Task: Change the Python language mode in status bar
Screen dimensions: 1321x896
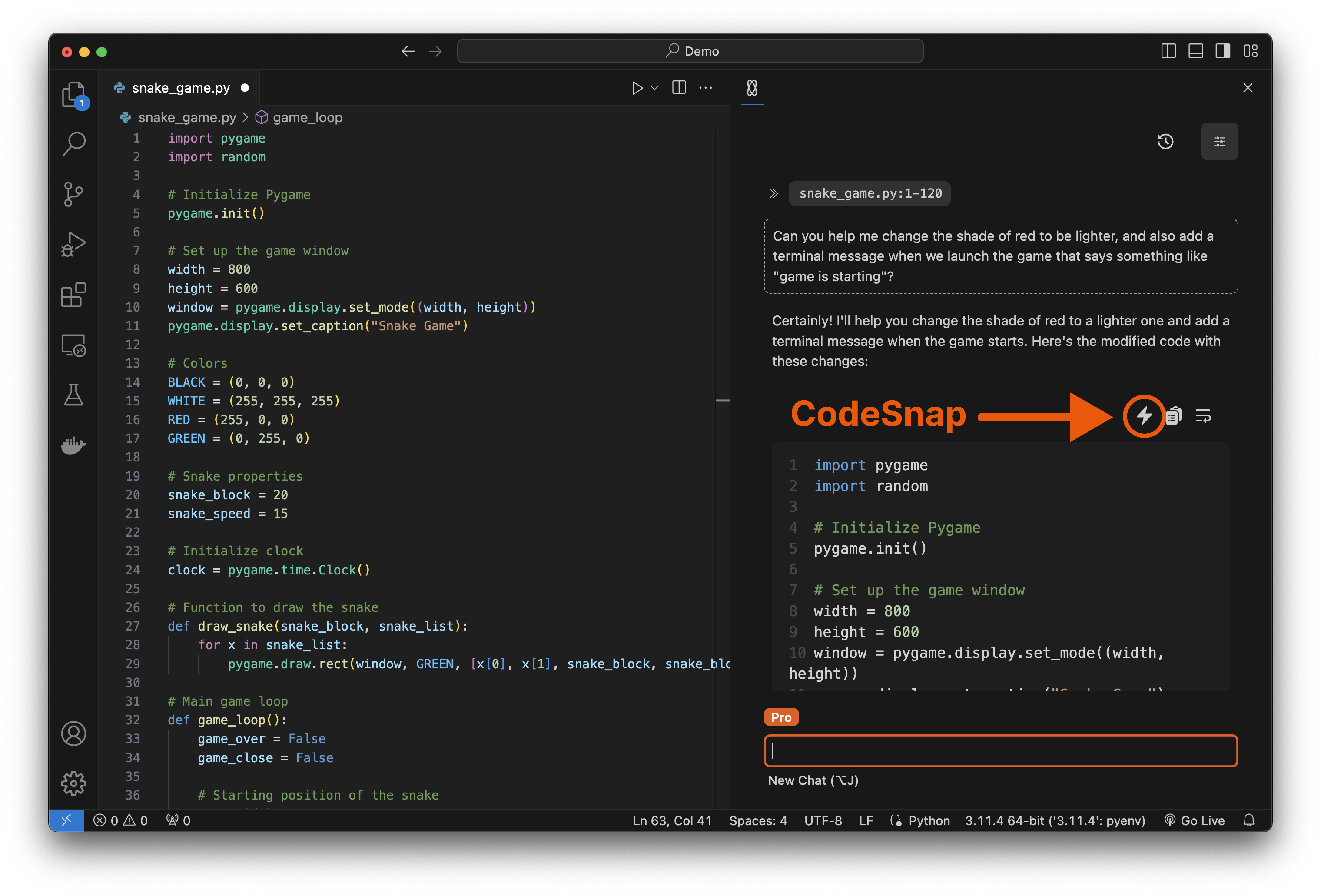Action: coord(929,820)
